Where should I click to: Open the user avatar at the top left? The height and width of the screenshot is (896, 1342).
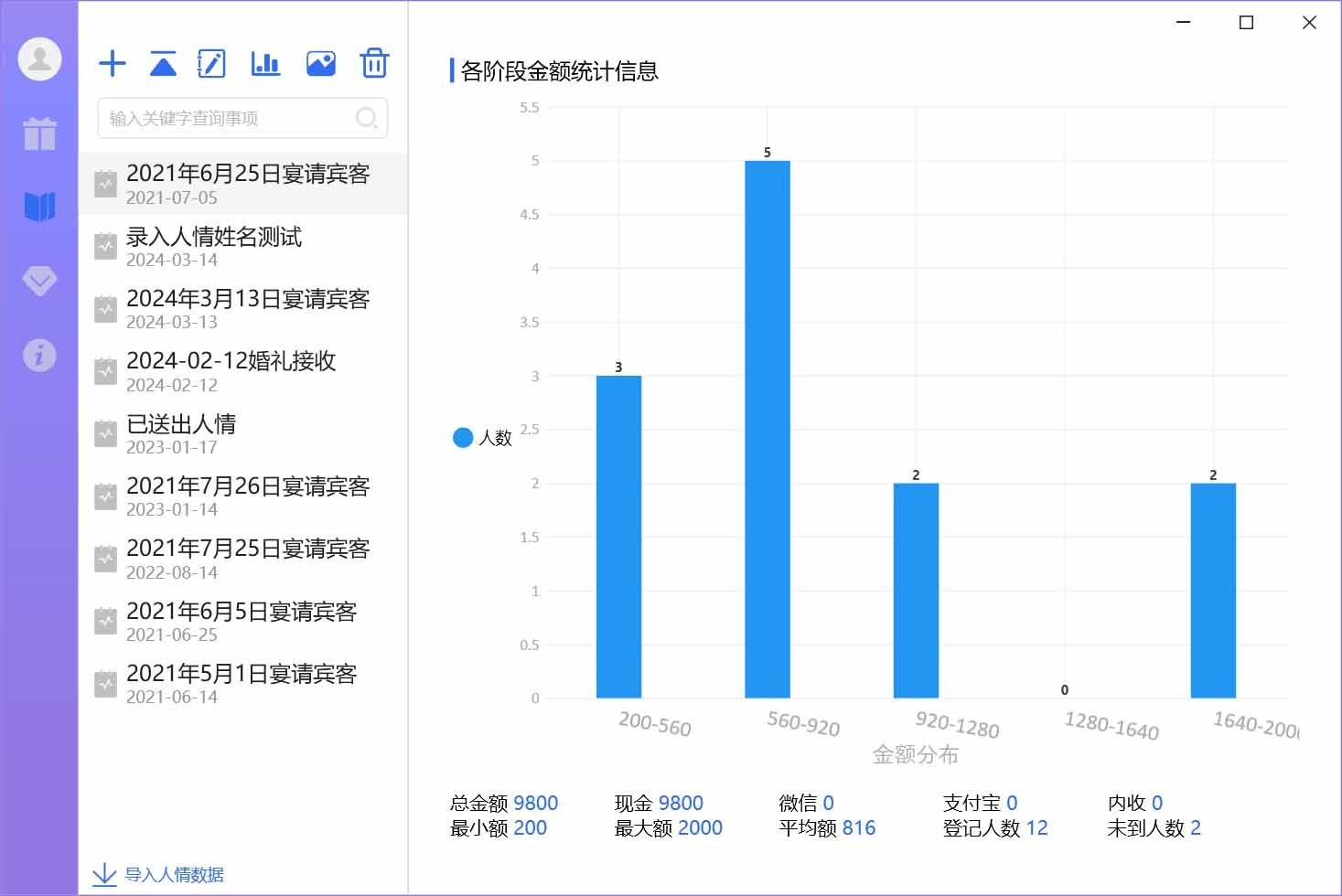pyautogui.click(x=38, y=58)
